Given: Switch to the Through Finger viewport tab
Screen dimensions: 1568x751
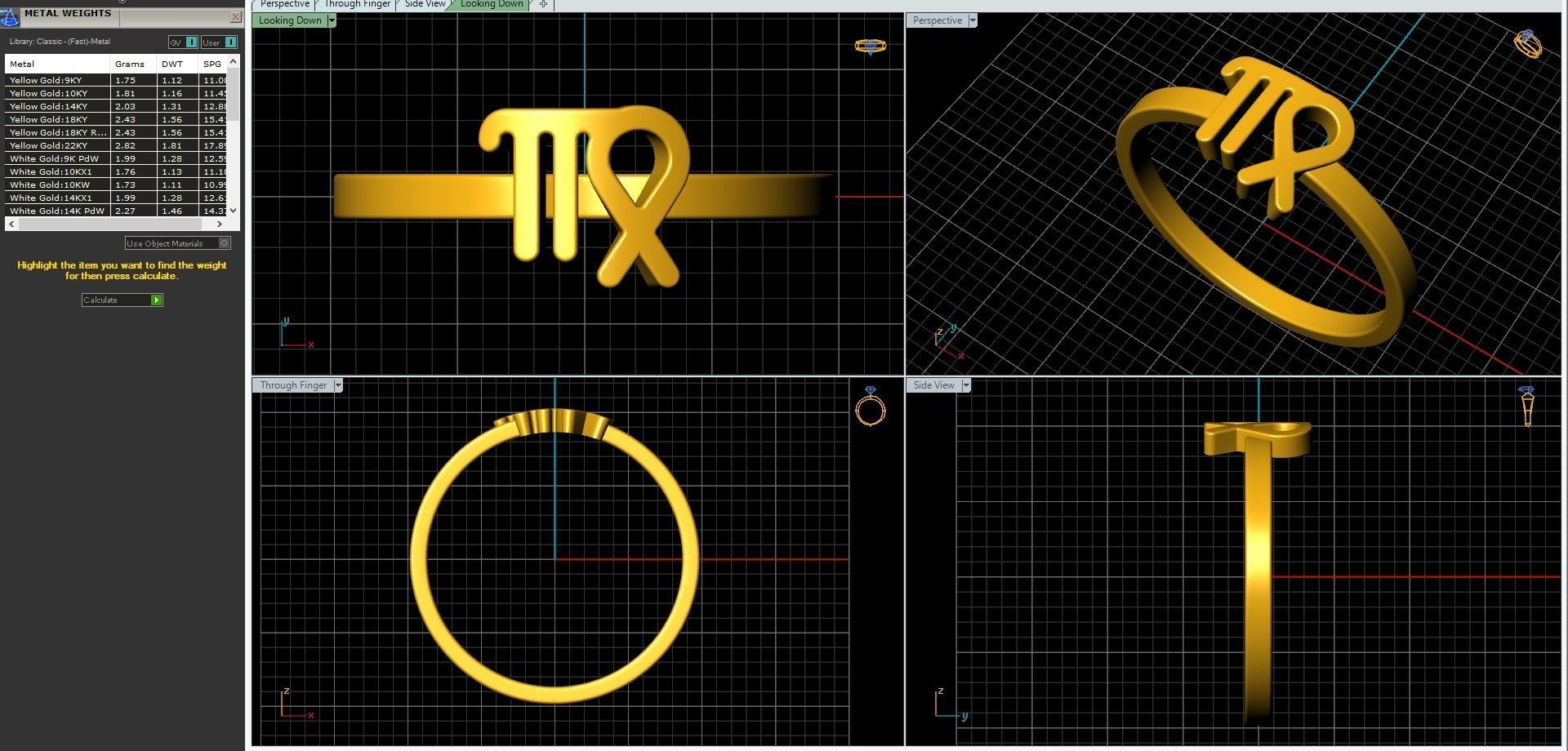Looking at the screenshot, I should 357,4.
